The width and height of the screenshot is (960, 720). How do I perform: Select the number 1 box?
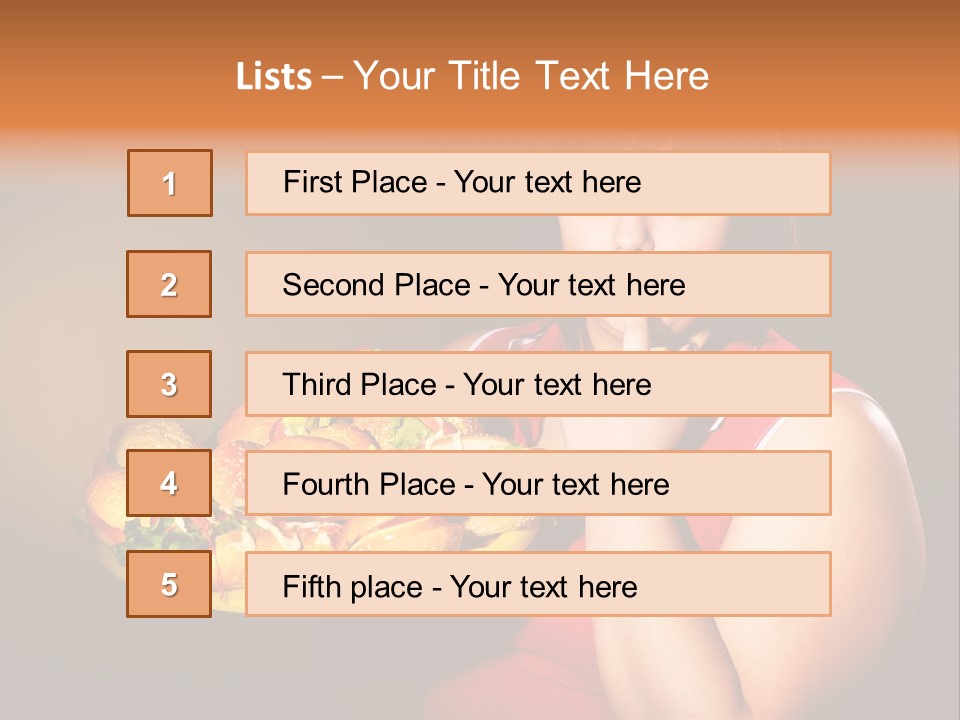170,183
